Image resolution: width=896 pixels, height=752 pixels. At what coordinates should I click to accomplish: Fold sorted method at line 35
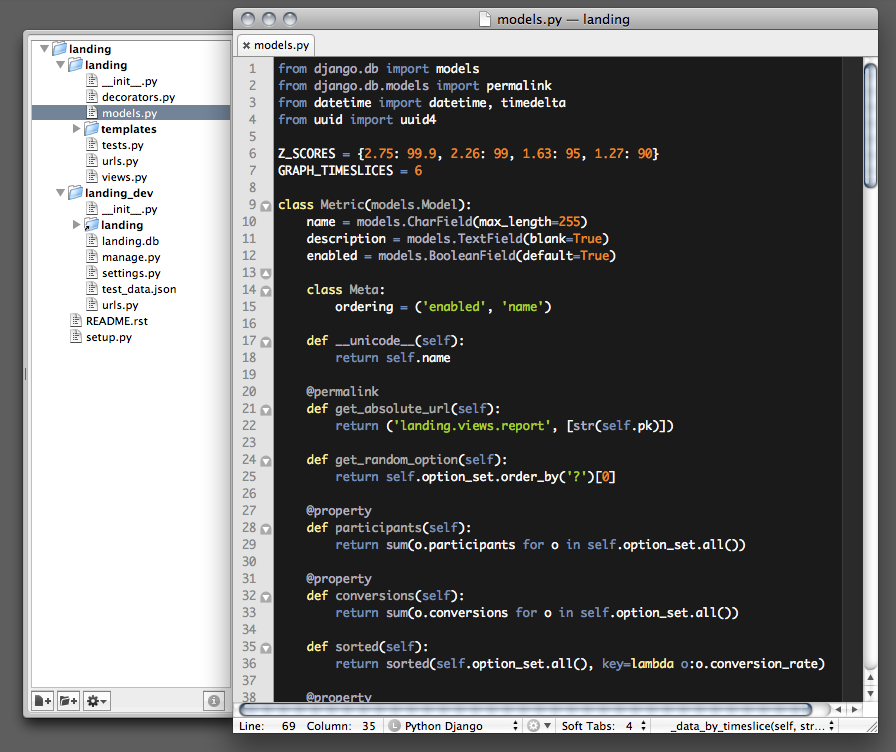pos(266,648)
